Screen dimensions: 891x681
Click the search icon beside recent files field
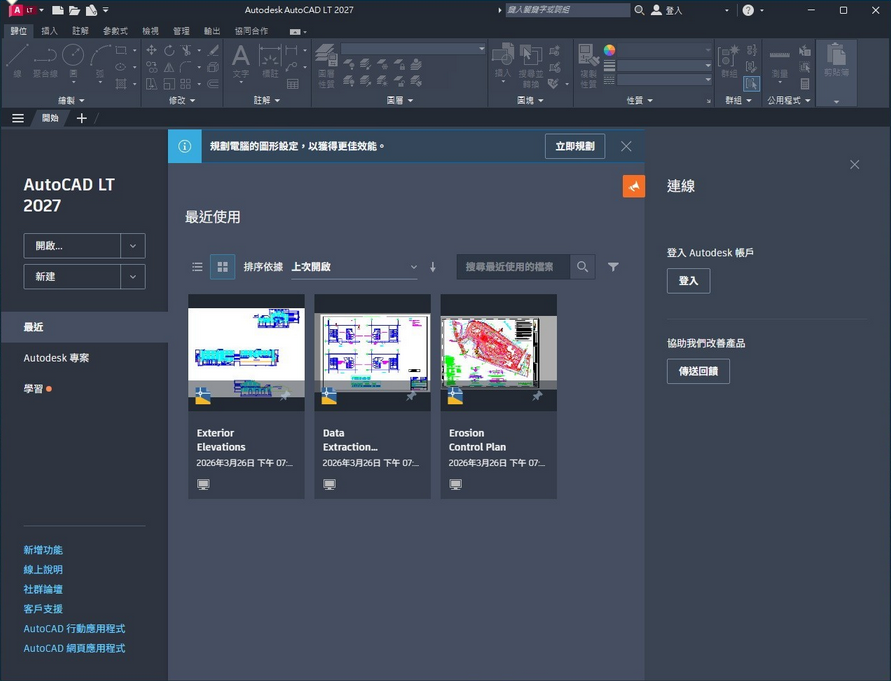tap(582, 267)
